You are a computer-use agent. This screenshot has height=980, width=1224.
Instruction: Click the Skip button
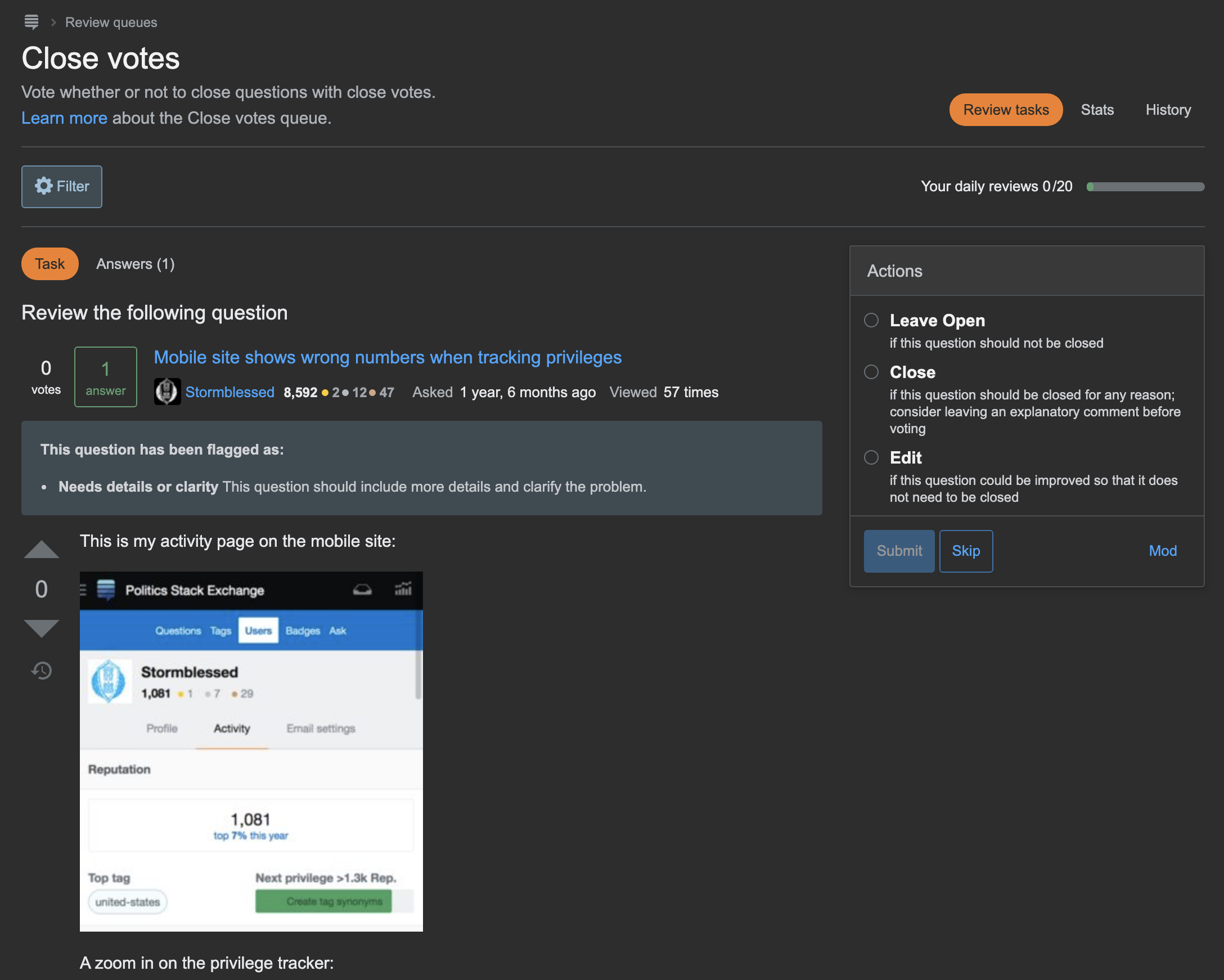(x=965, y=551)
